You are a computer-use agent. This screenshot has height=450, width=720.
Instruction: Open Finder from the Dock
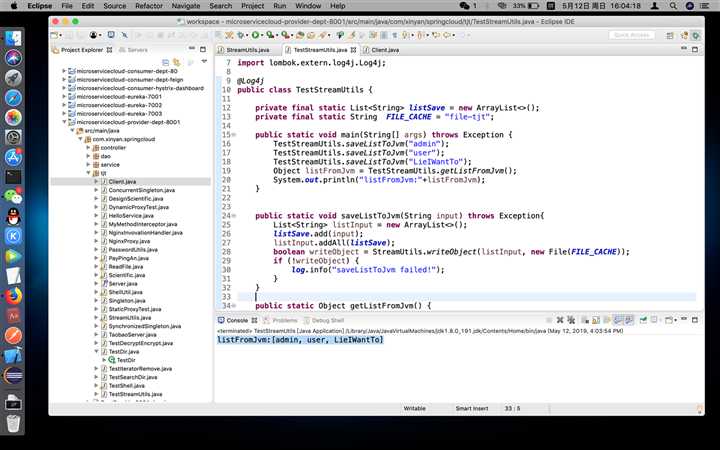[x=13, y=39]
